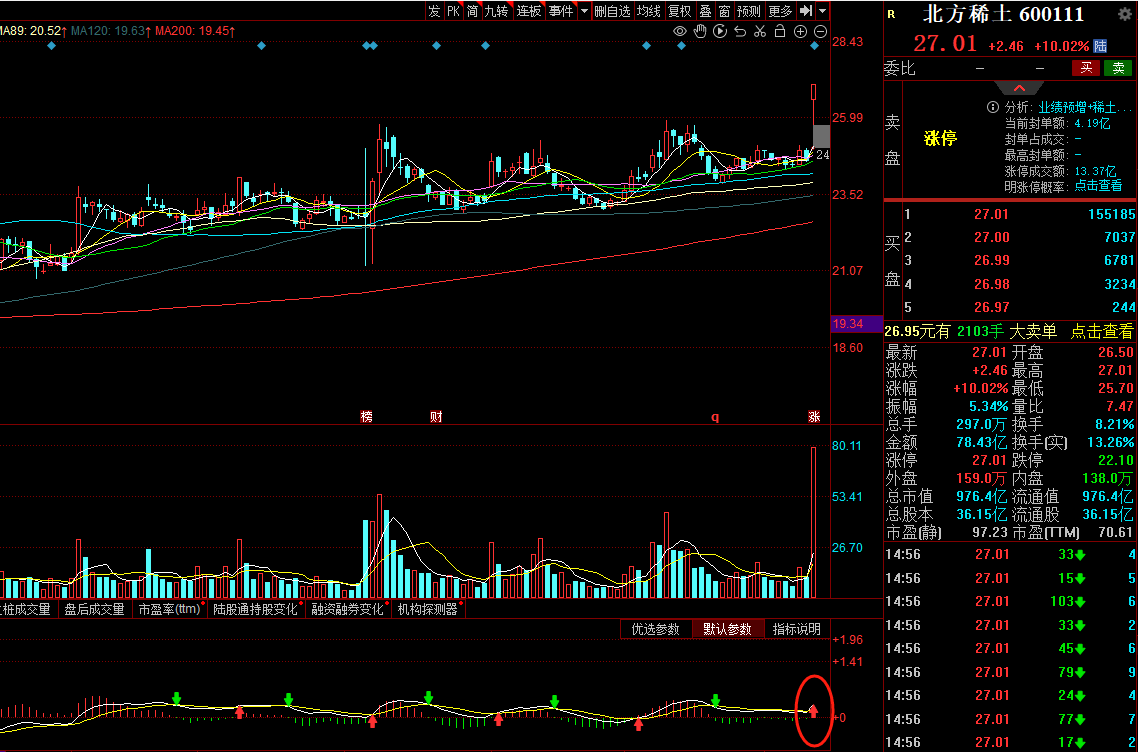Toggle 均线 moving averages
The width and height of the screenshot is (1138, 752).
649,11
